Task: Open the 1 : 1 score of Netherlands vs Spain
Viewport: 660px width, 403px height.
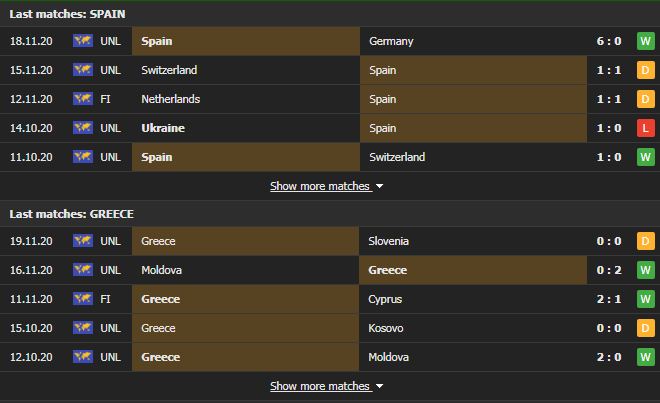Action: click(x=609, y=99)
